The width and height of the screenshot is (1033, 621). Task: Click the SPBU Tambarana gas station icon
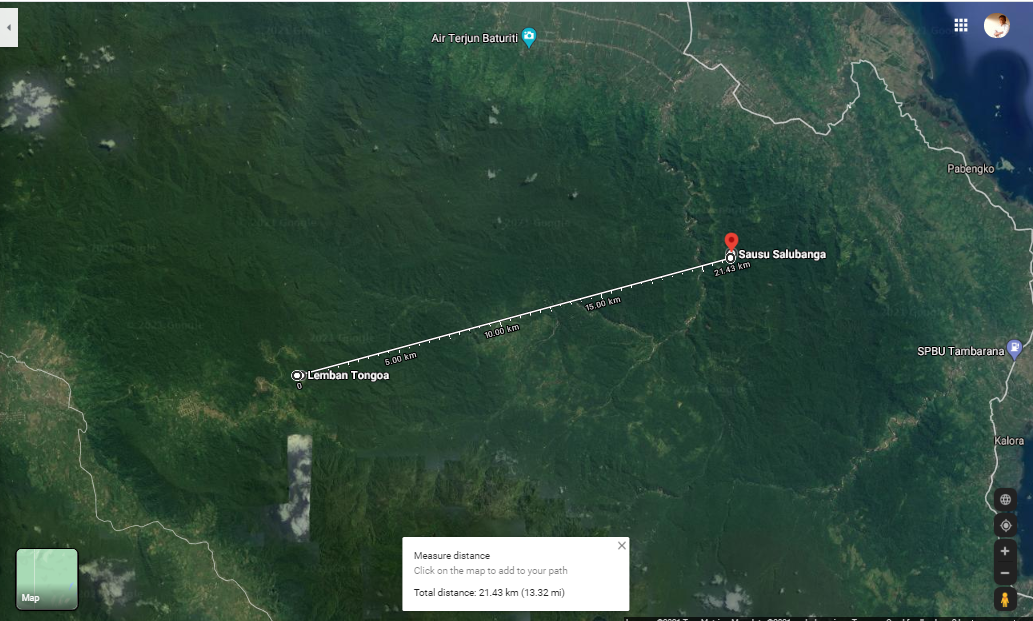pos(1015,348)
